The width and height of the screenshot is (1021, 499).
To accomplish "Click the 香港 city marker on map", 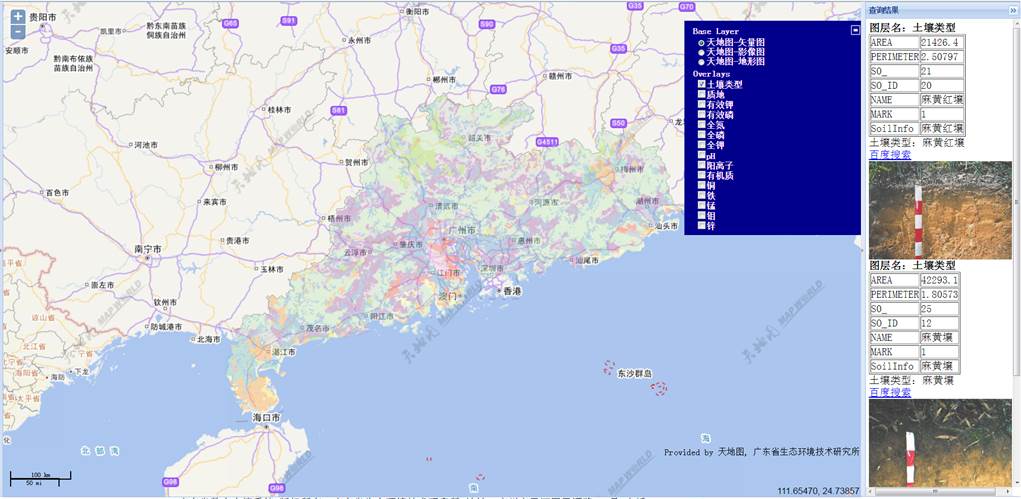I will coord(511,291).
